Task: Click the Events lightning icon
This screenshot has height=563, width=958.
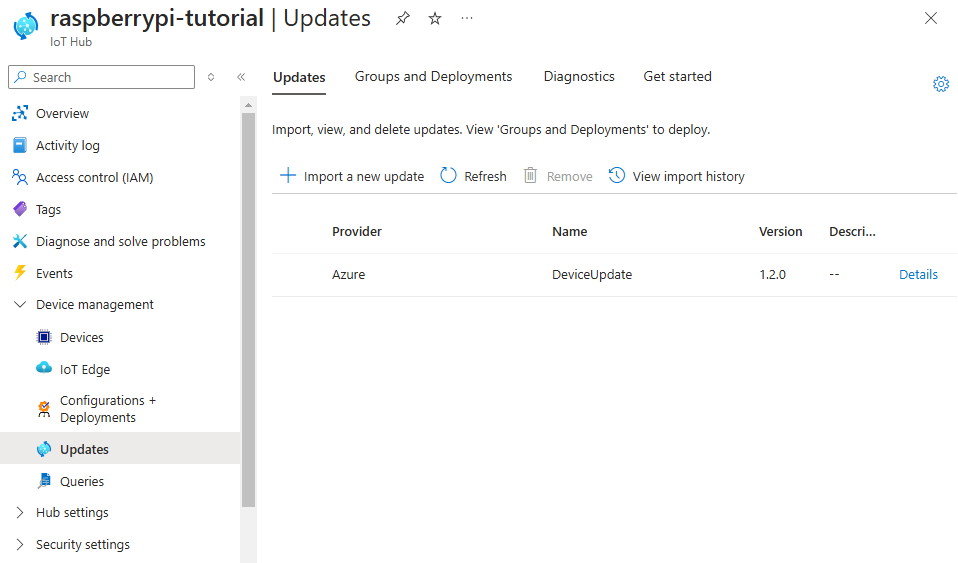Action: pos(20,273)
